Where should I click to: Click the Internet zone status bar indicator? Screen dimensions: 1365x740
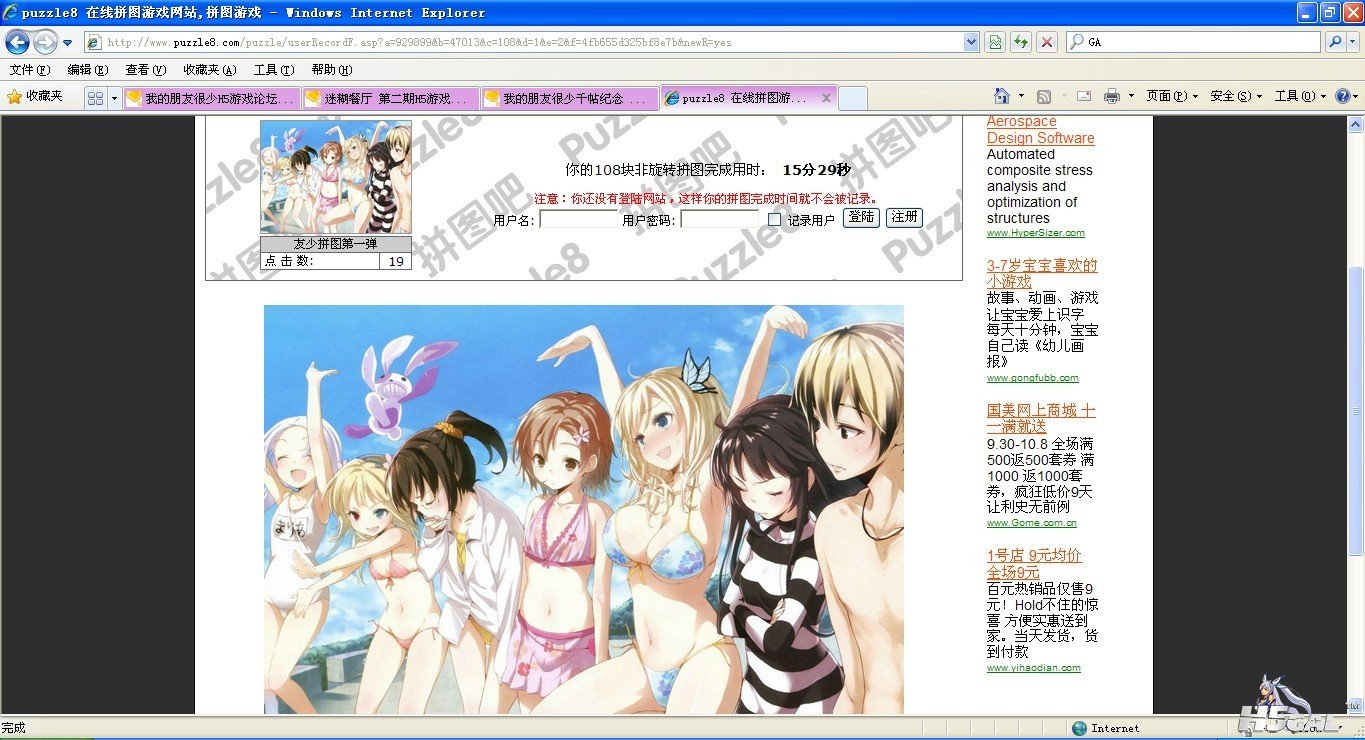1105,728
